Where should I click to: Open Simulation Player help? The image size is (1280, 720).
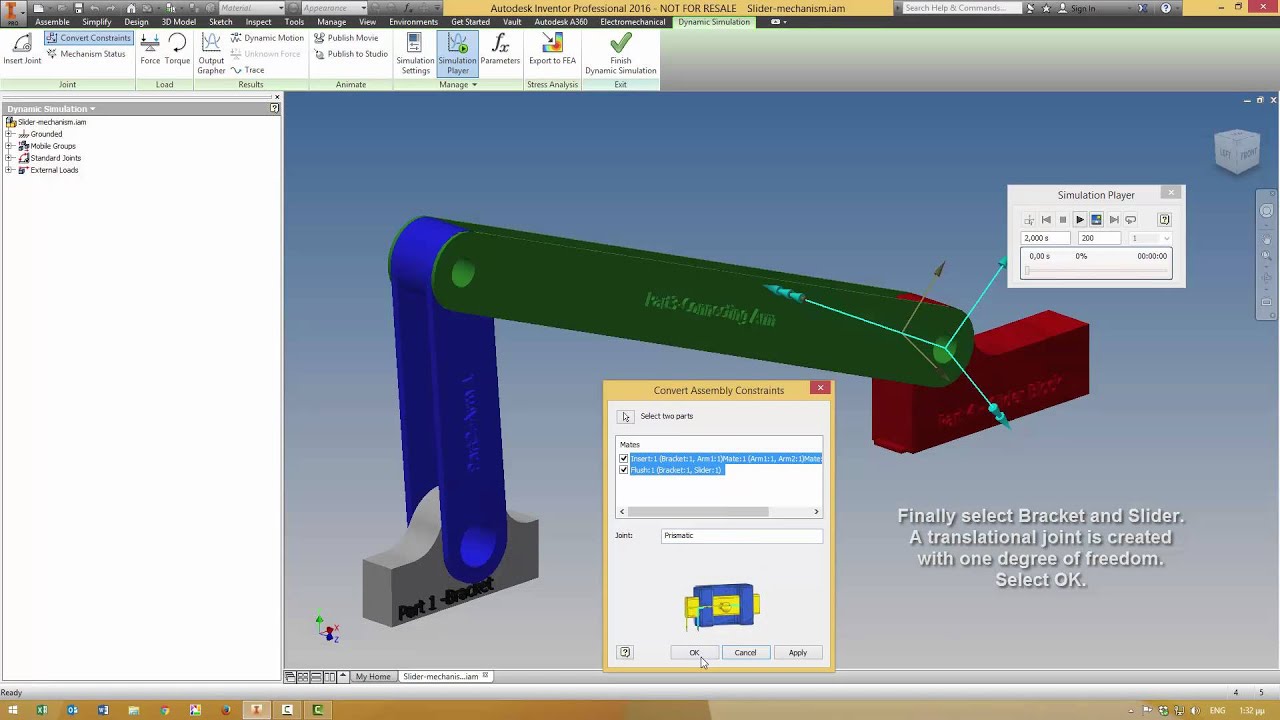(1164, 220)
